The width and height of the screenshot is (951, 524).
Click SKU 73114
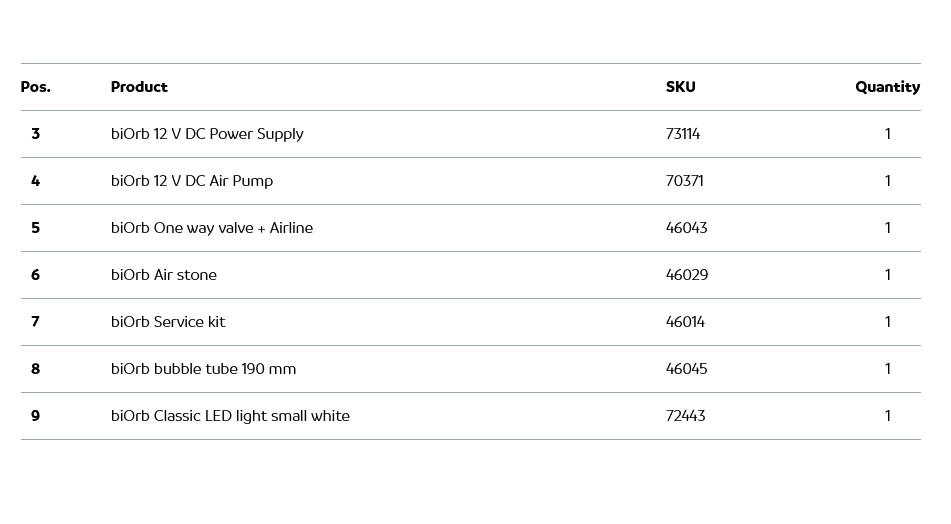tap(683, 134)
